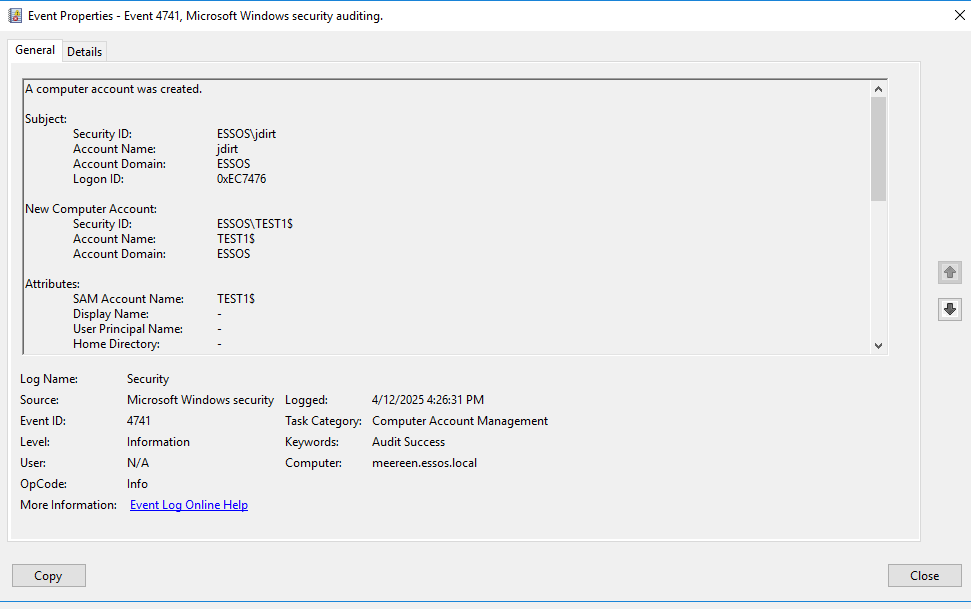This screenshot has height=609, width=971.
Task: Go to next event with down arrow
Action: (949, 310)
